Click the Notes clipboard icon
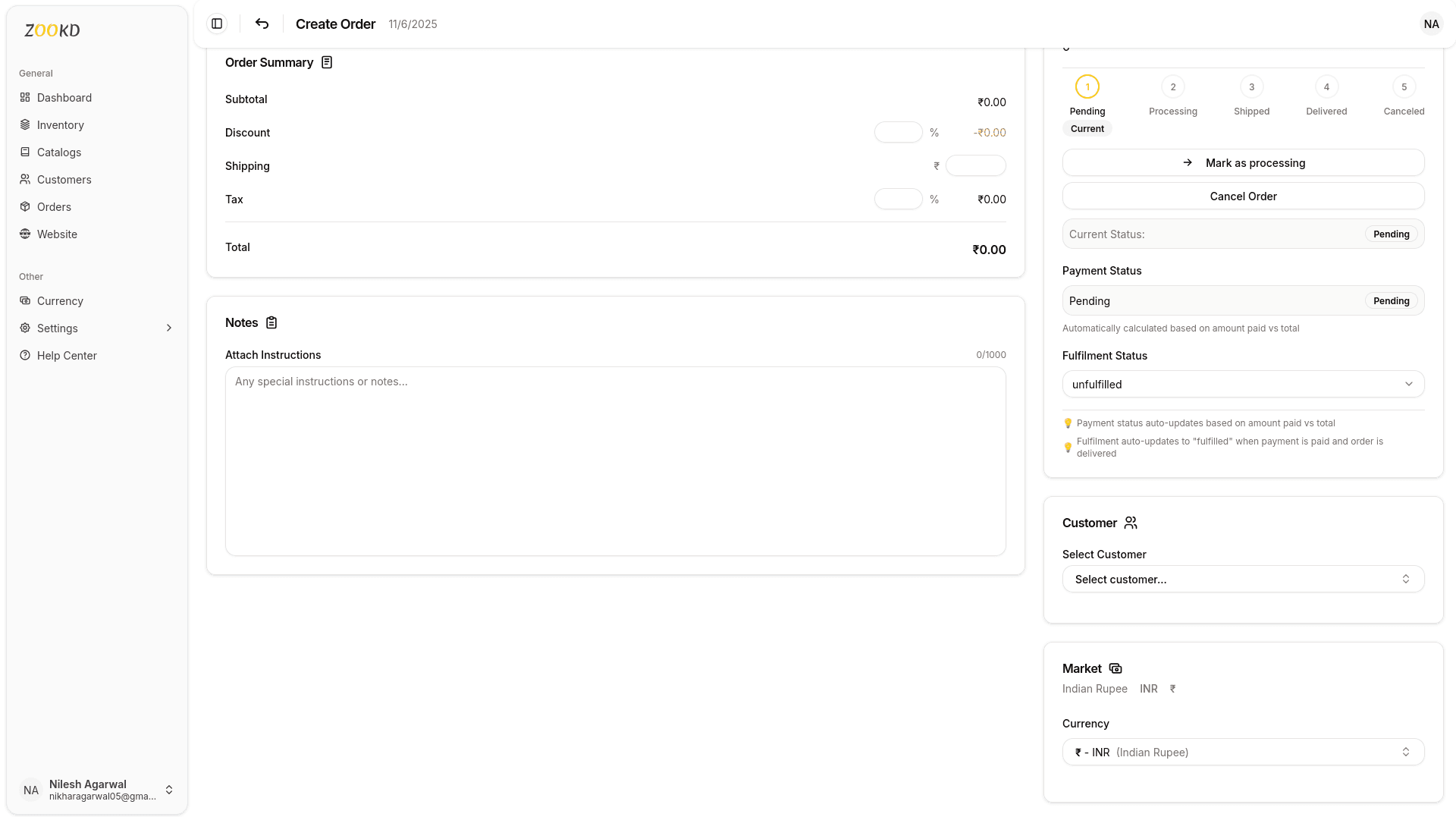 pyautogui.click(x=271, y=322)
